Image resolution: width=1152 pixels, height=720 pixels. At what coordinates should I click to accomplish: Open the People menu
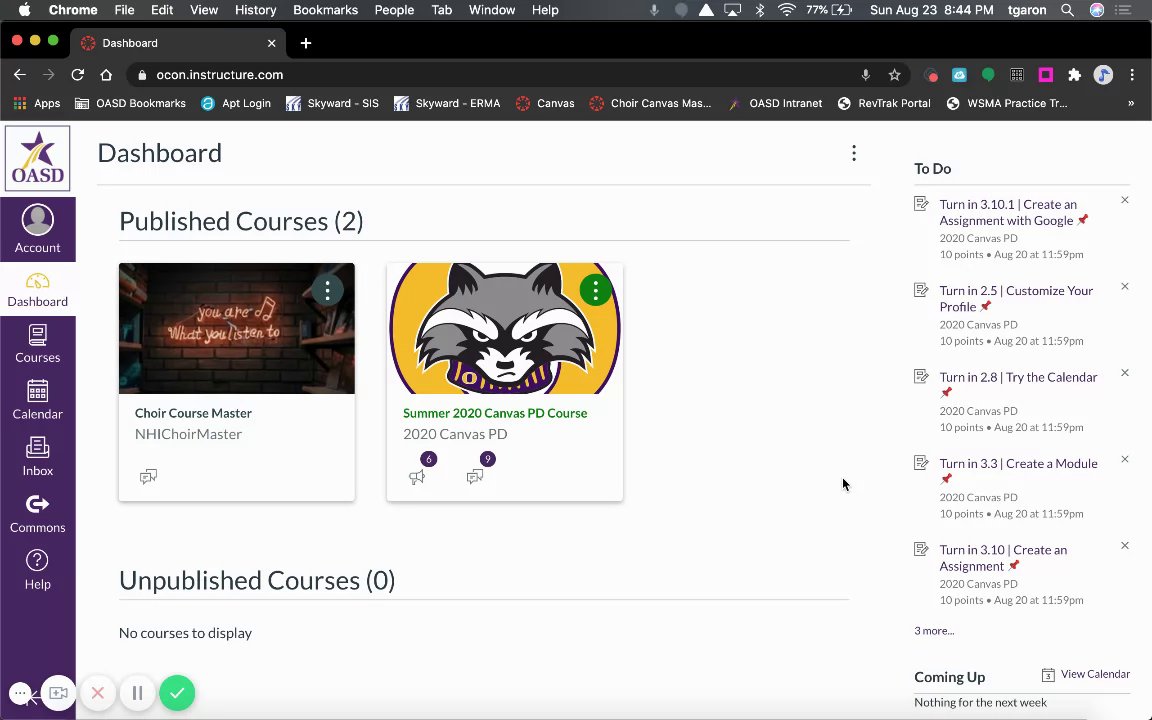(x=394, y=10)
